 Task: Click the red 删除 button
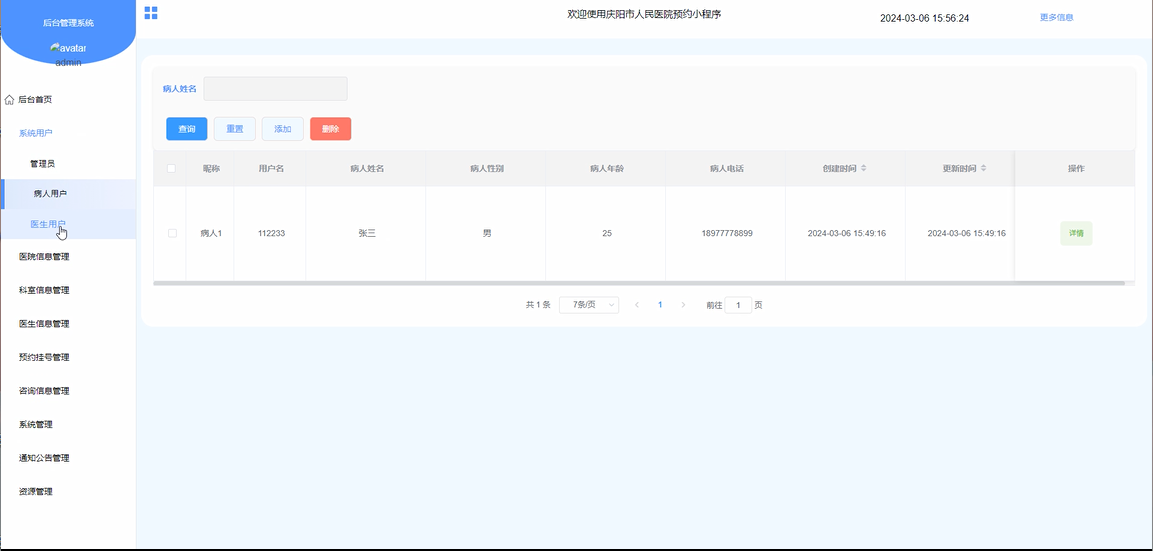point(330,129)
